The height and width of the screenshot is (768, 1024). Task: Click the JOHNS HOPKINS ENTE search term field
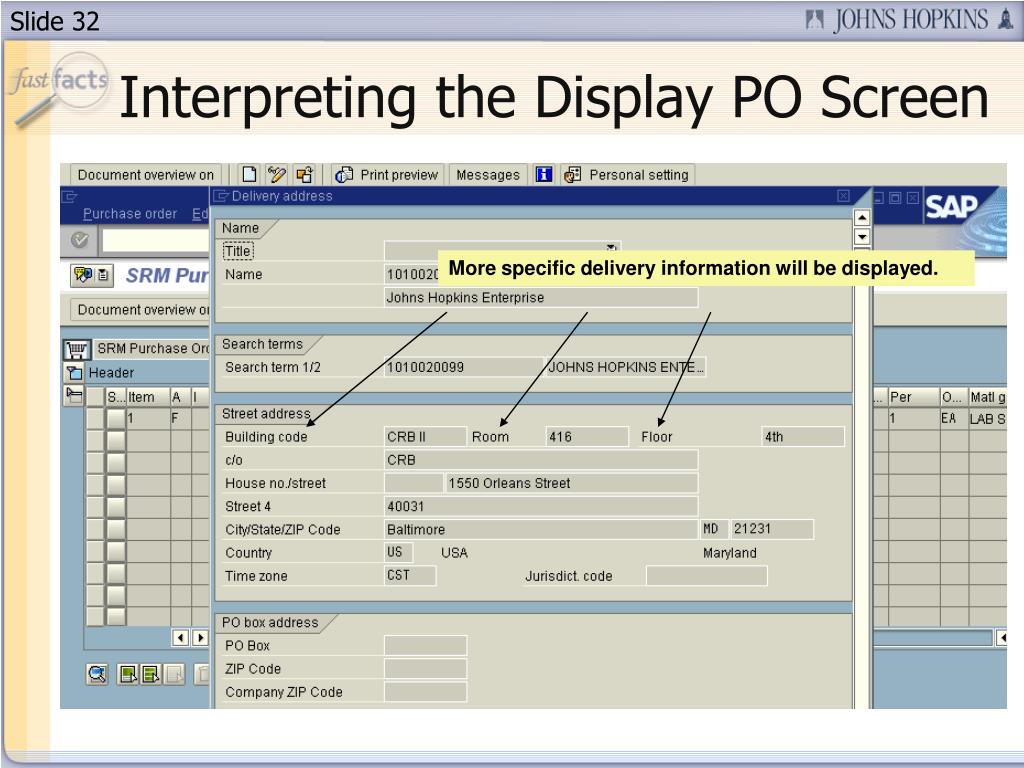coord(626,367)
